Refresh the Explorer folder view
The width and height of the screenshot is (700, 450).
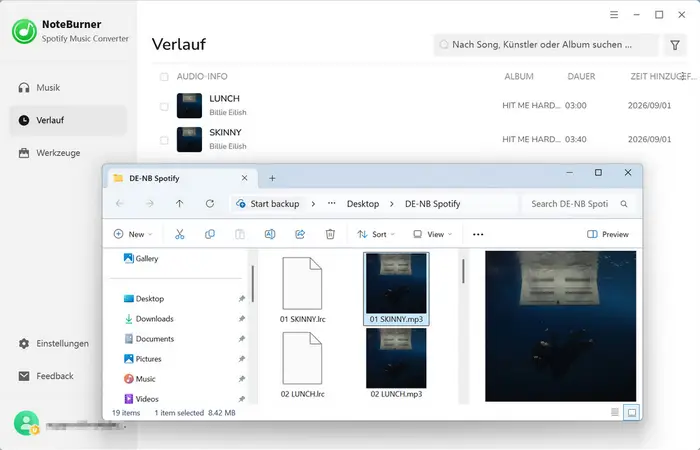(209, 204)
